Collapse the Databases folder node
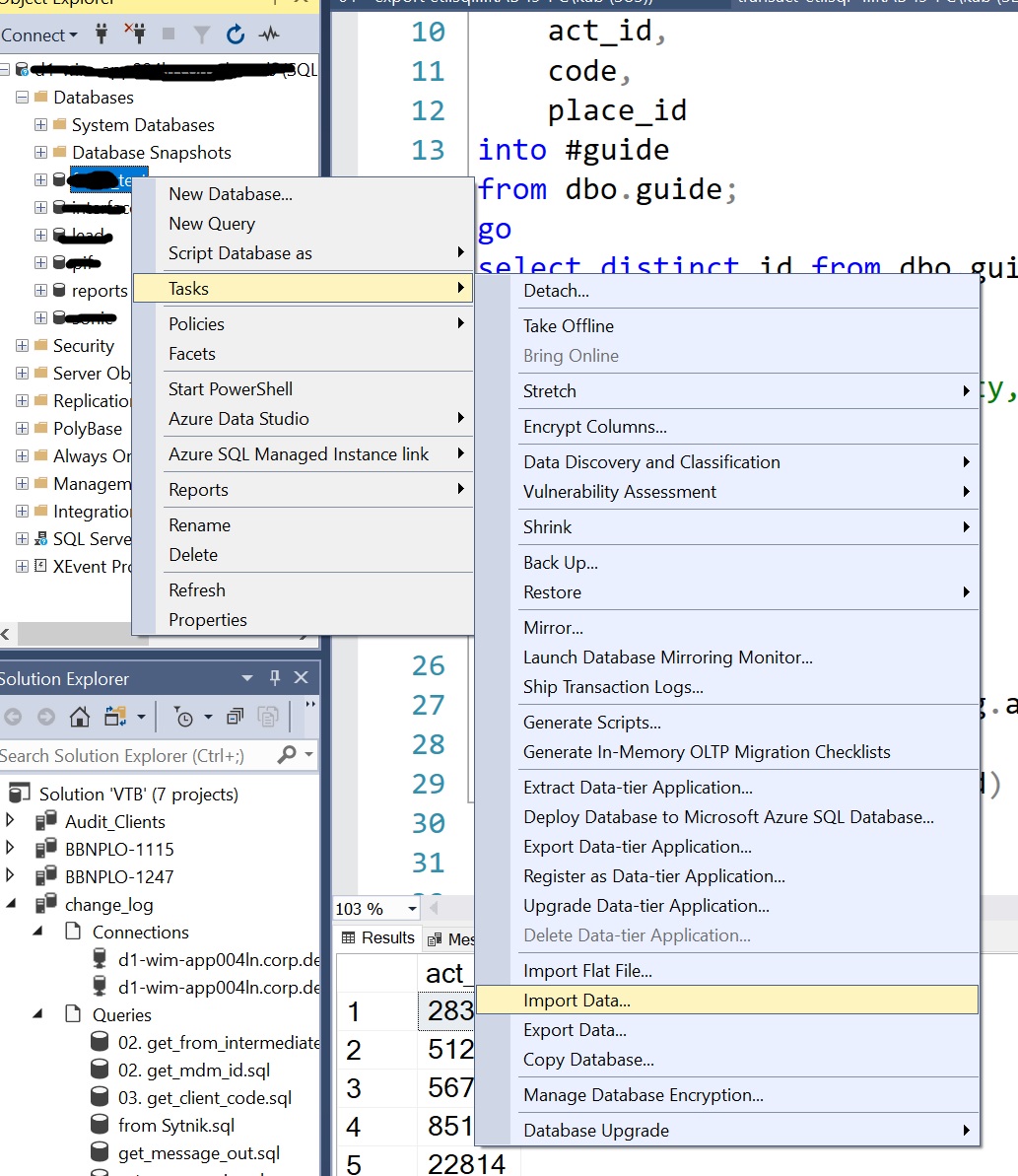1018x1176 pixels. coord(22,98)
